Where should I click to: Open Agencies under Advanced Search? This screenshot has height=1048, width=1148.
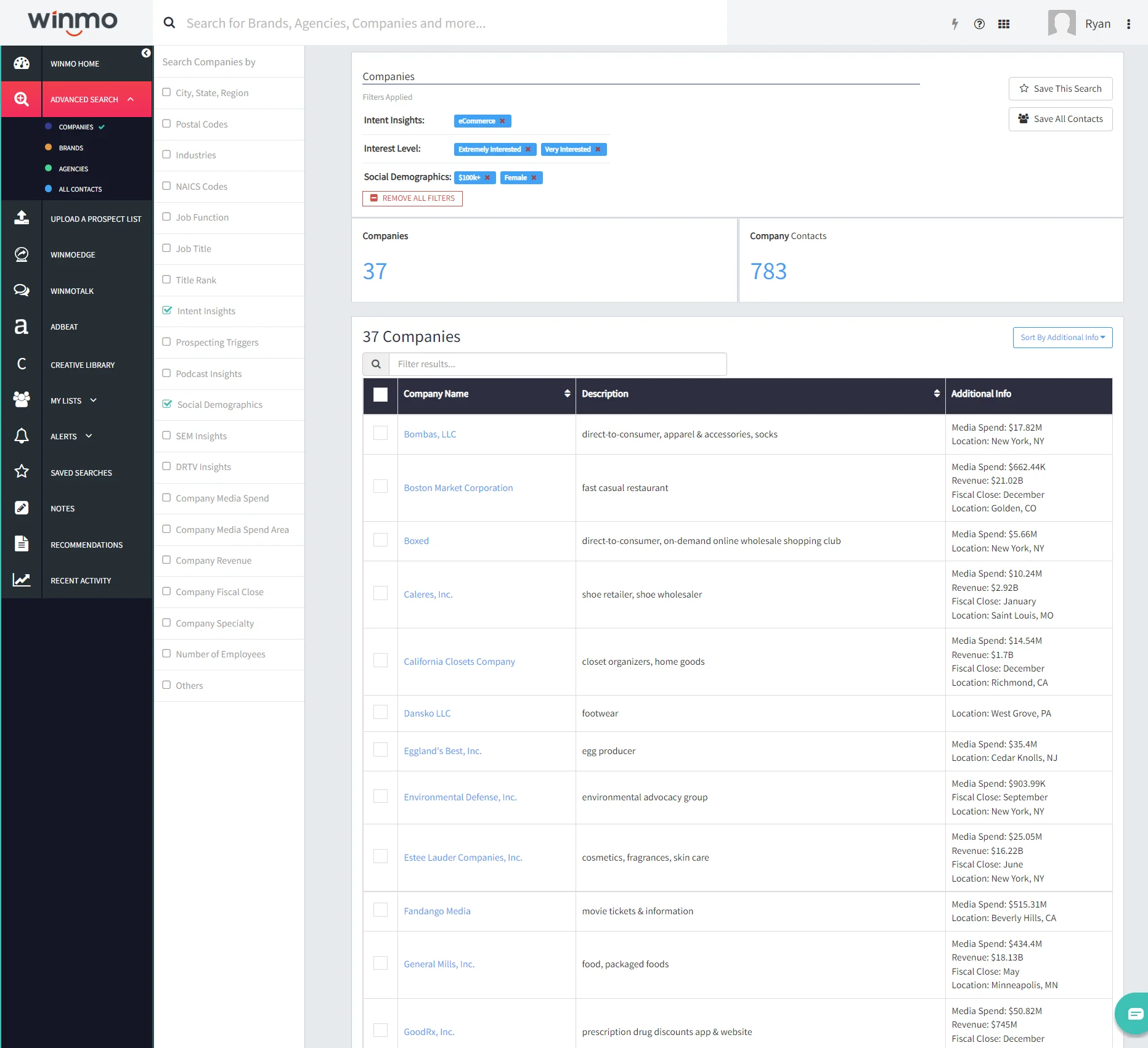pos(73,169)
